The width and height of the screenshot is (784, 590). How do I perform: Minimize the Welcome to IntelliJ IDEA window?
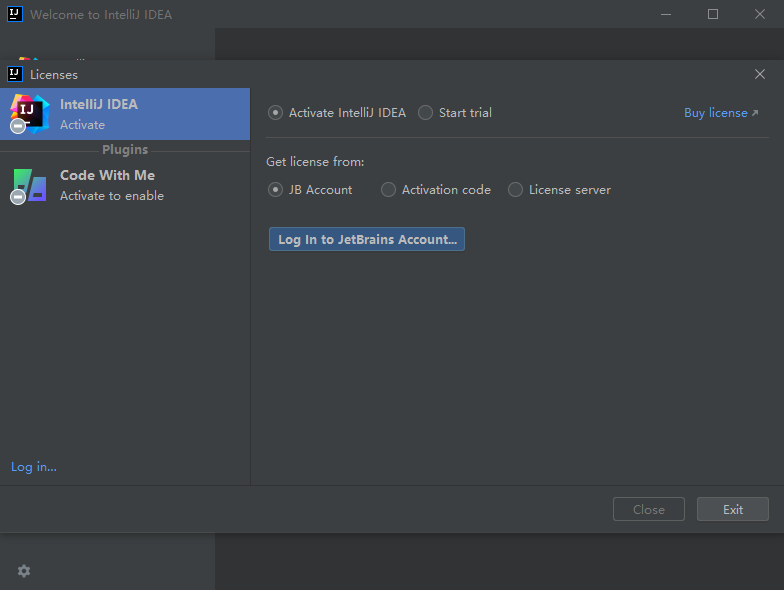point(667,14)
